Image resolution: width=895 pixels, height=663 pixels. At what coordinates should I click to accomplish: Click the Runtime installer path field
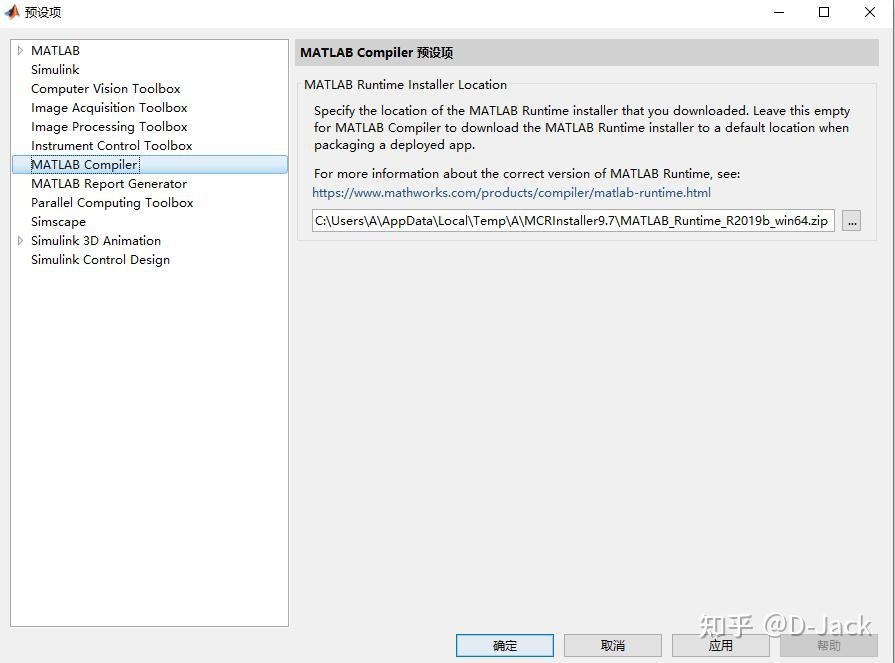tap(573, 220)
